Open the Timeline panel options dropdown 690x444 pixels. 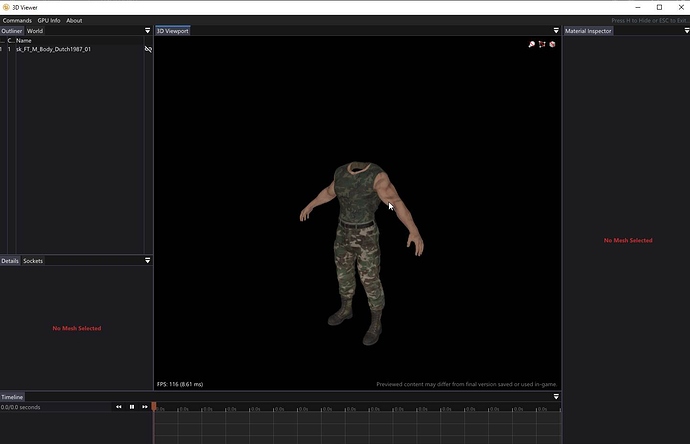pyautogui.click(x=556, y=397)
